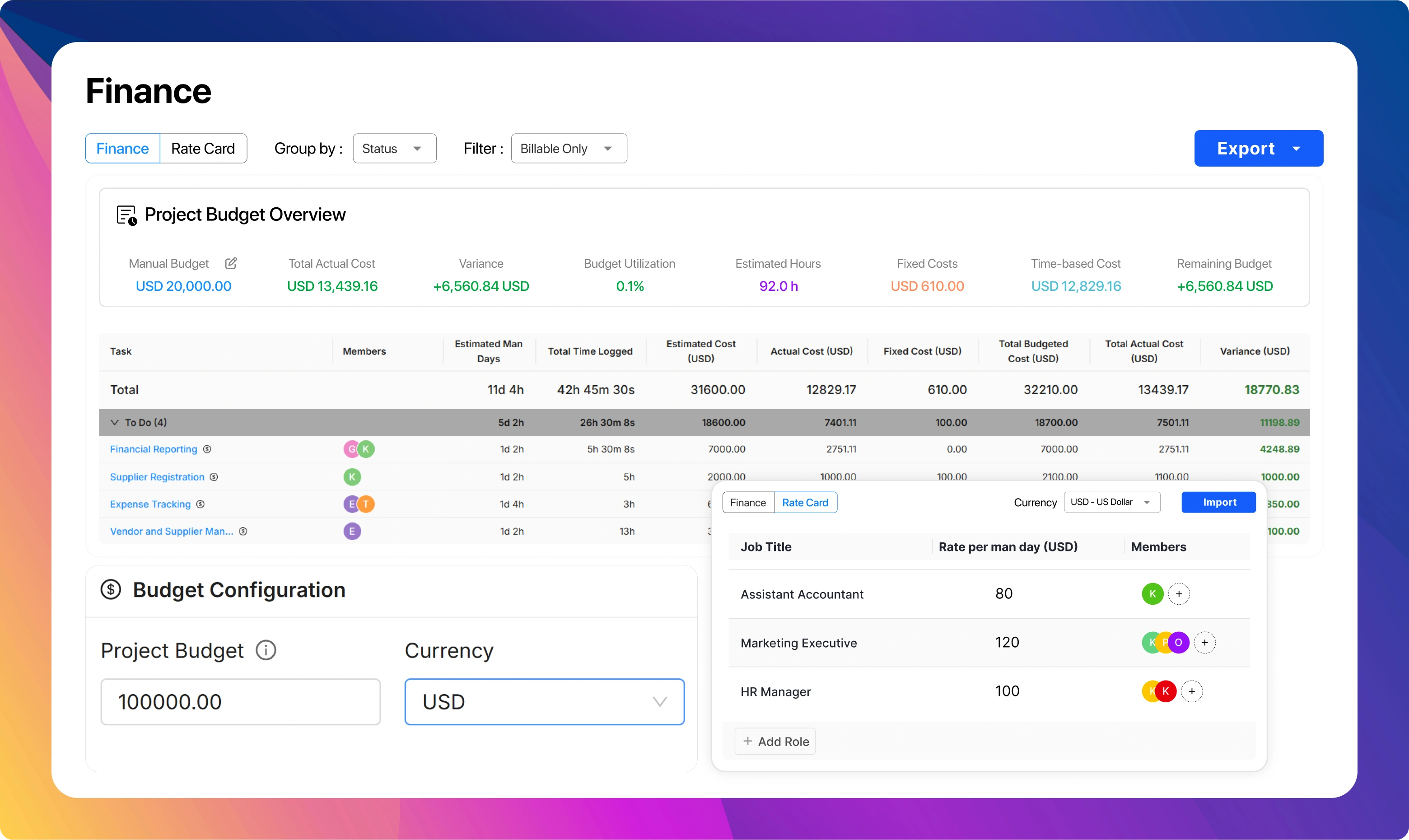Open the Group by Status dropdown
This screenshot has height=840, width=1409.
coord(394,148)
